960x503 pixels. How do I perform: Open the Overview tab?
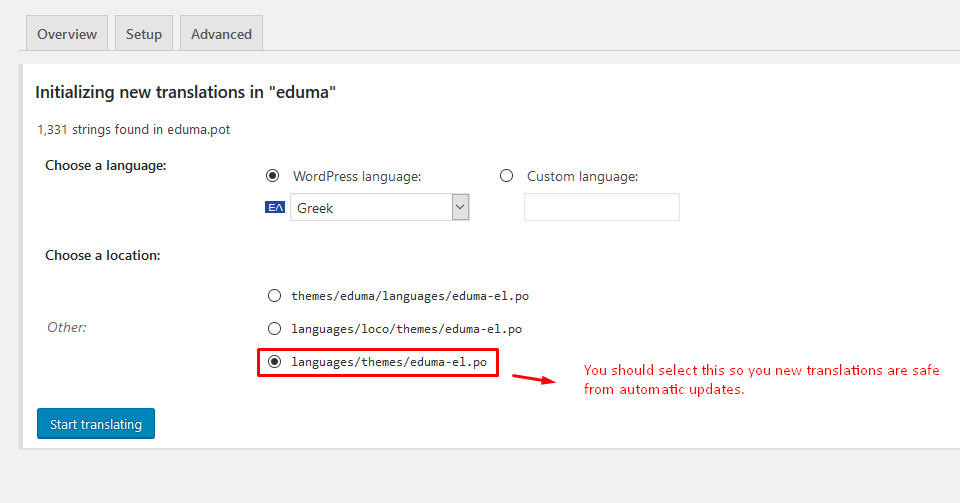click(67, 34)
